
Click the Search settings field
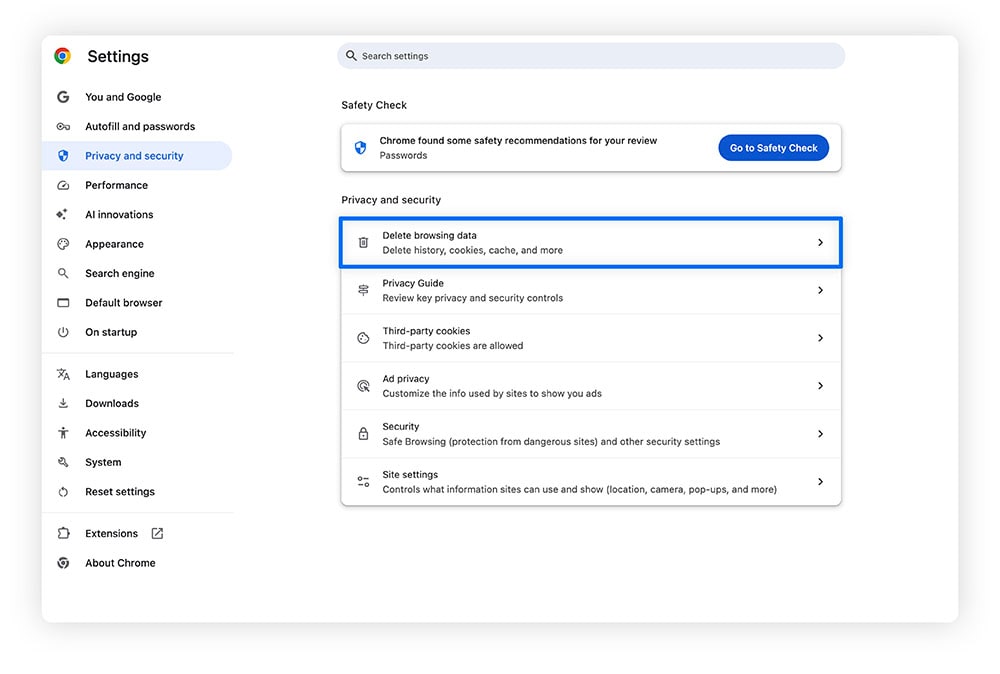pos(591,55)
